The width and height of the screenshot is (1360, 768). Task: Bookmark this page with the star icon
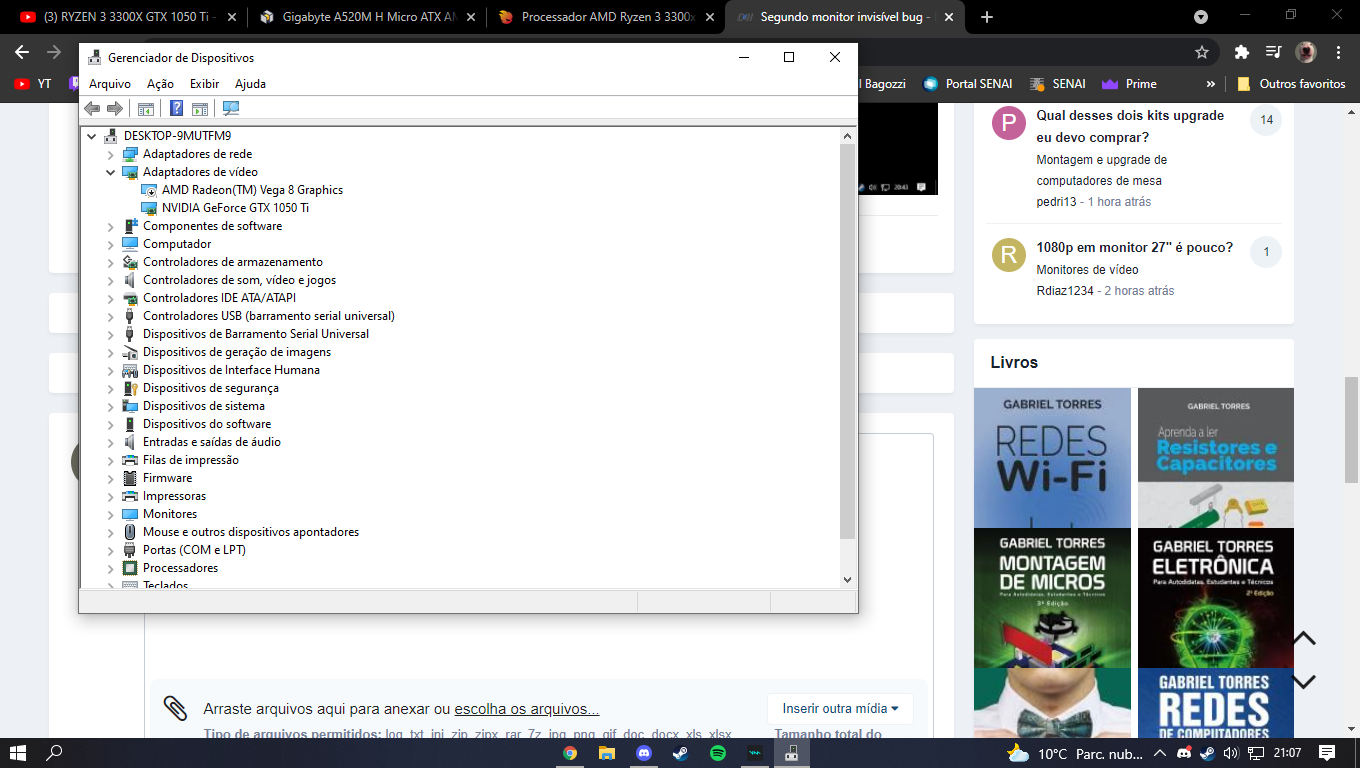click(x=1202, y=52)
